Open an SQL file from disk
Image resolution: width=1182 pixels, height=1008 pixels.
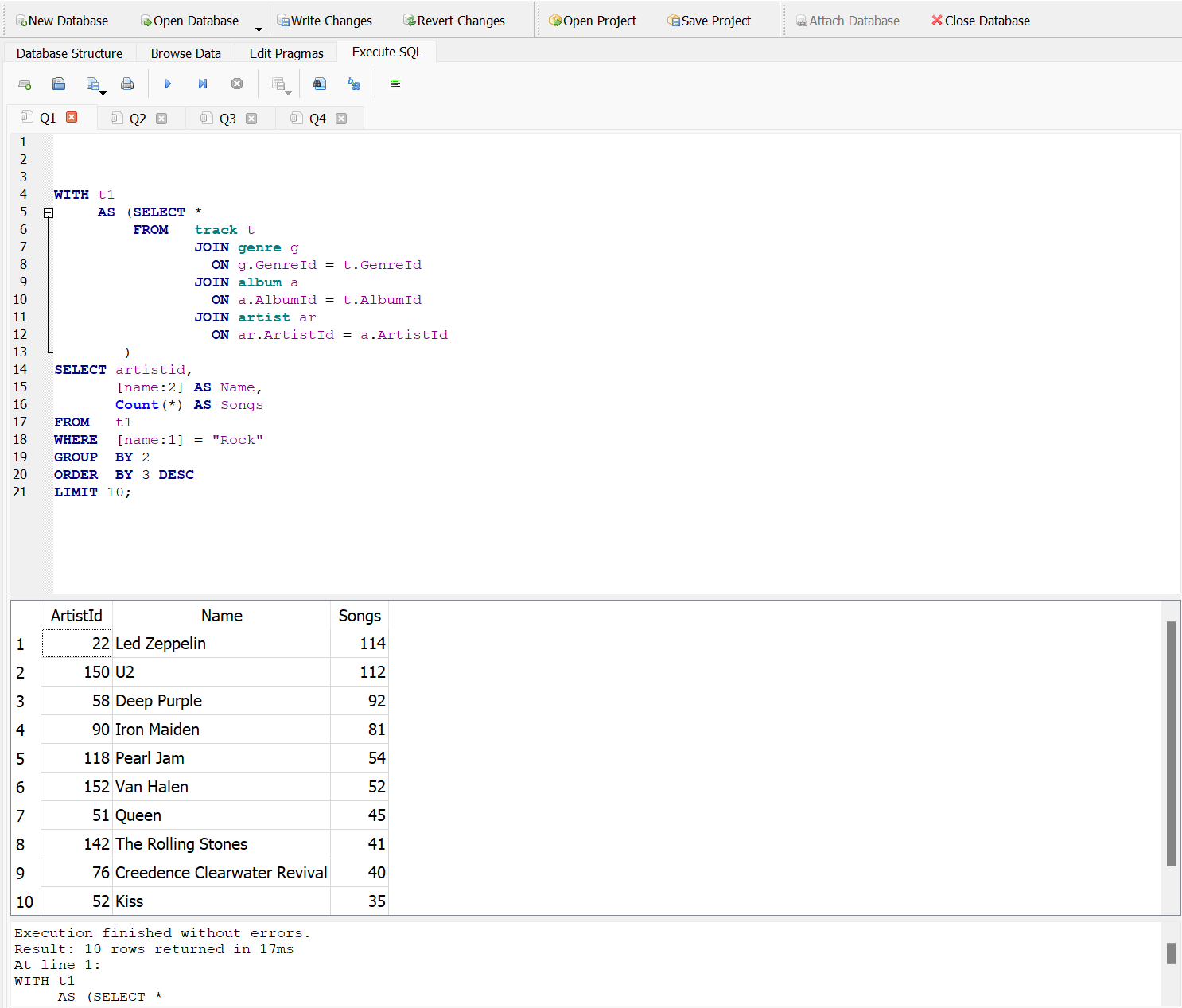[x=59, y=84]
